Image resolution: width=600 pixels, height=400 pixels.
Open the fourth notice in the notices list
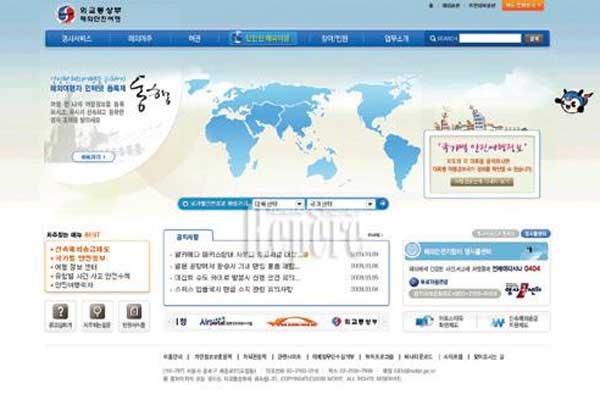pyautogui.click(x=233, y=289)
